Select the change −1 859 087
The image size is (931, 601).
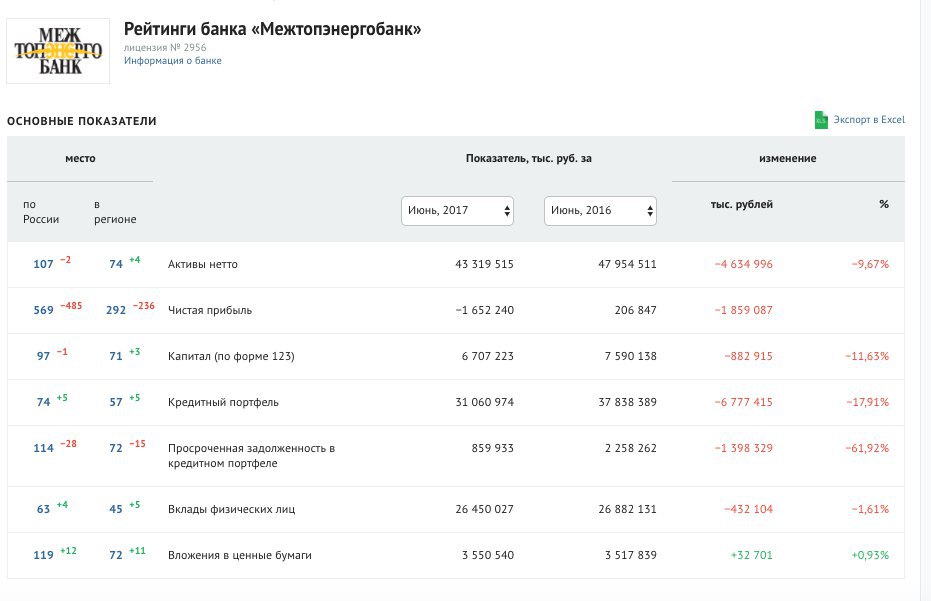click(x=743, y=310)
